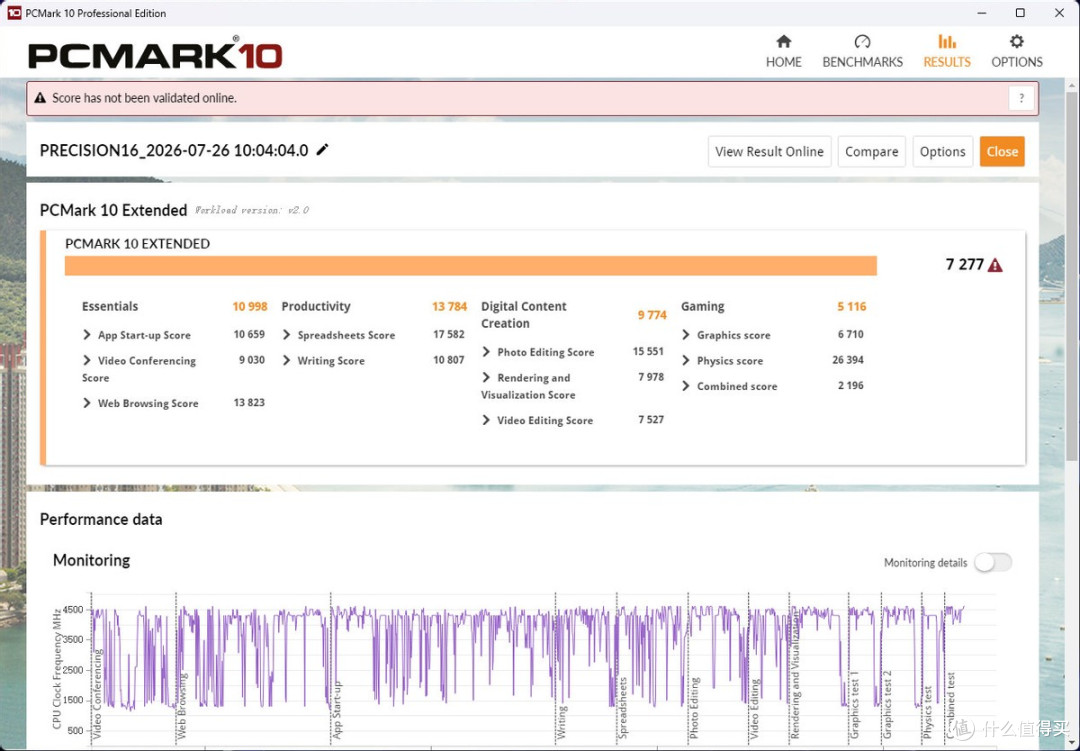The width and height of the screenshot is (1080, 751).
Task: Open the HOME tab with house icon
Action: coord(783,52)
